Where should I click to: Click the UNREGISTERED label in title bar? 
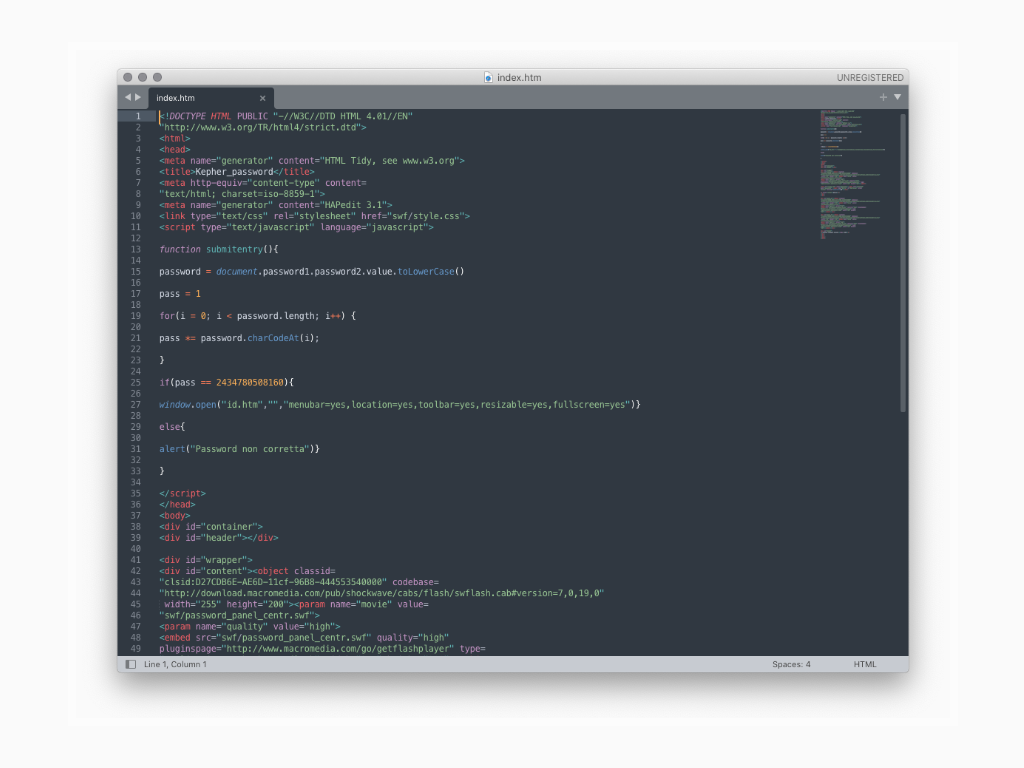coord(870,78)
